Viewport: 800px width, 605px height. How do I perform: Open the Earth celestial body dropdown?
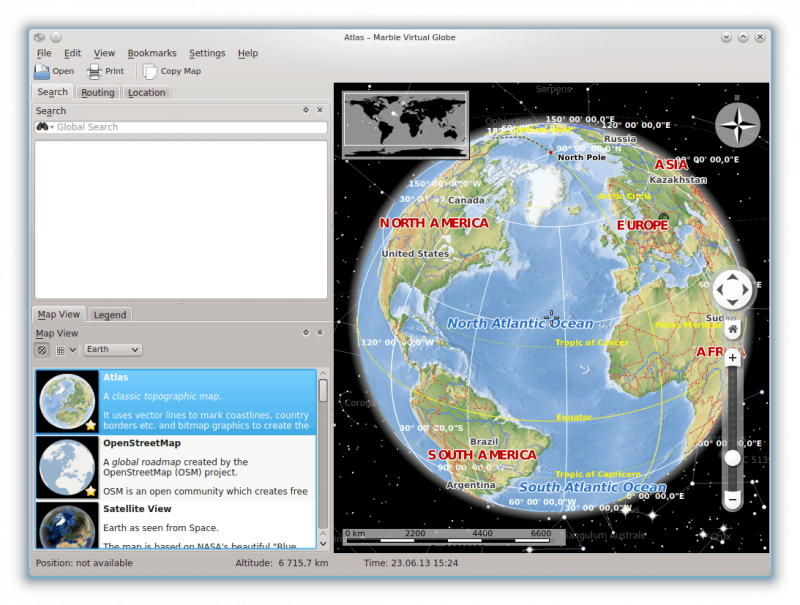click(112, 349)
